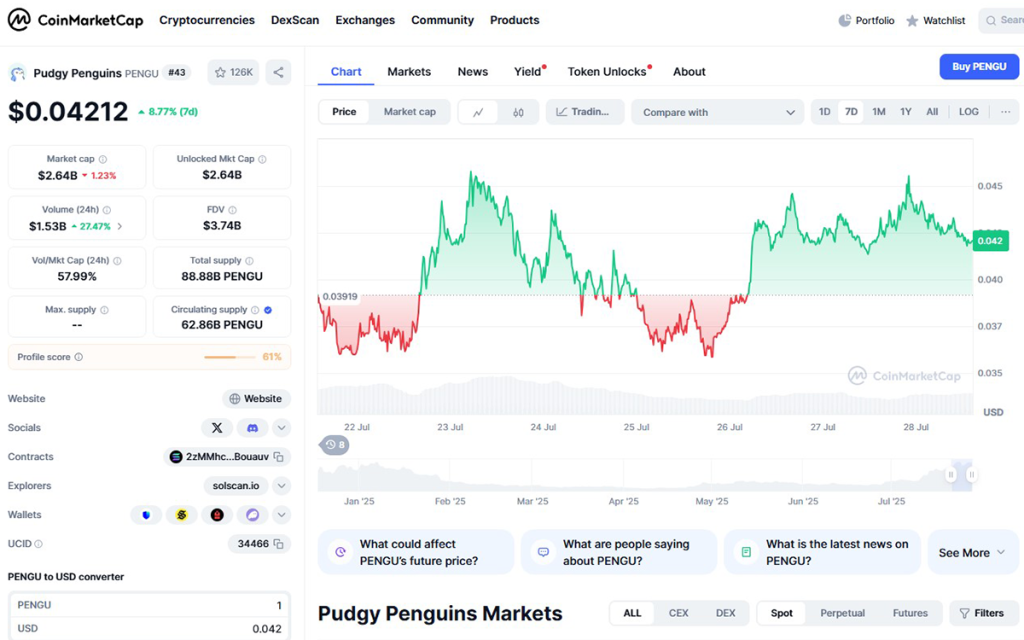Open TradingView chart button

coord(584,112)
